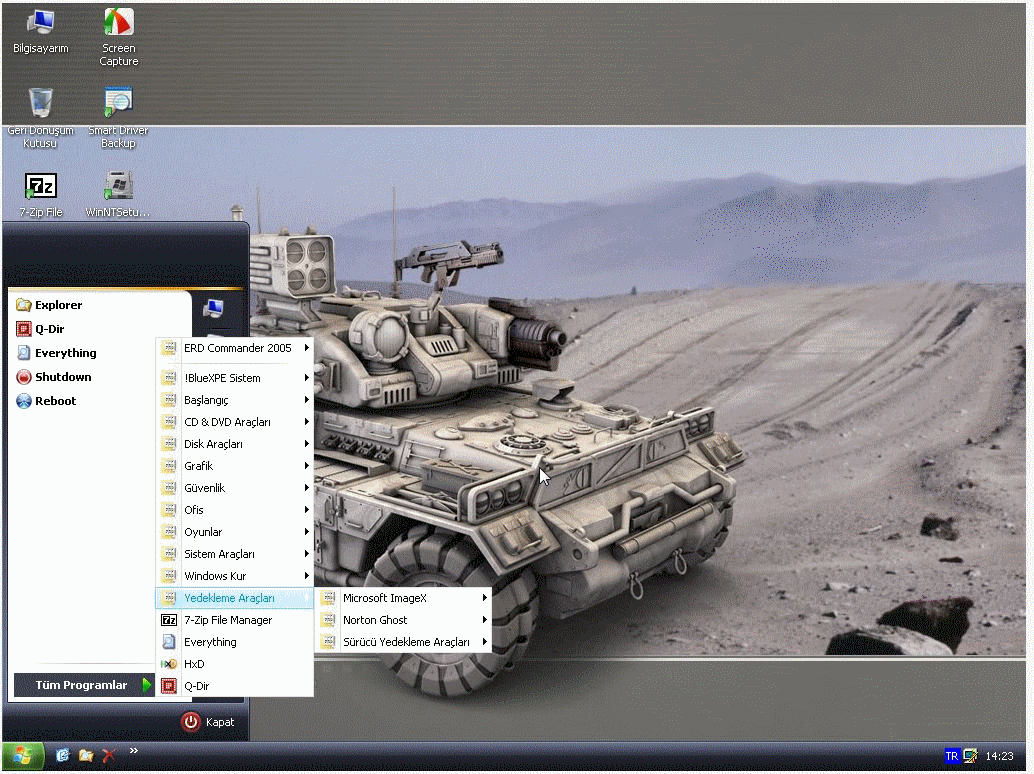
Task: Open 7-Zip File desktop icon
Action: coord(40,195)
